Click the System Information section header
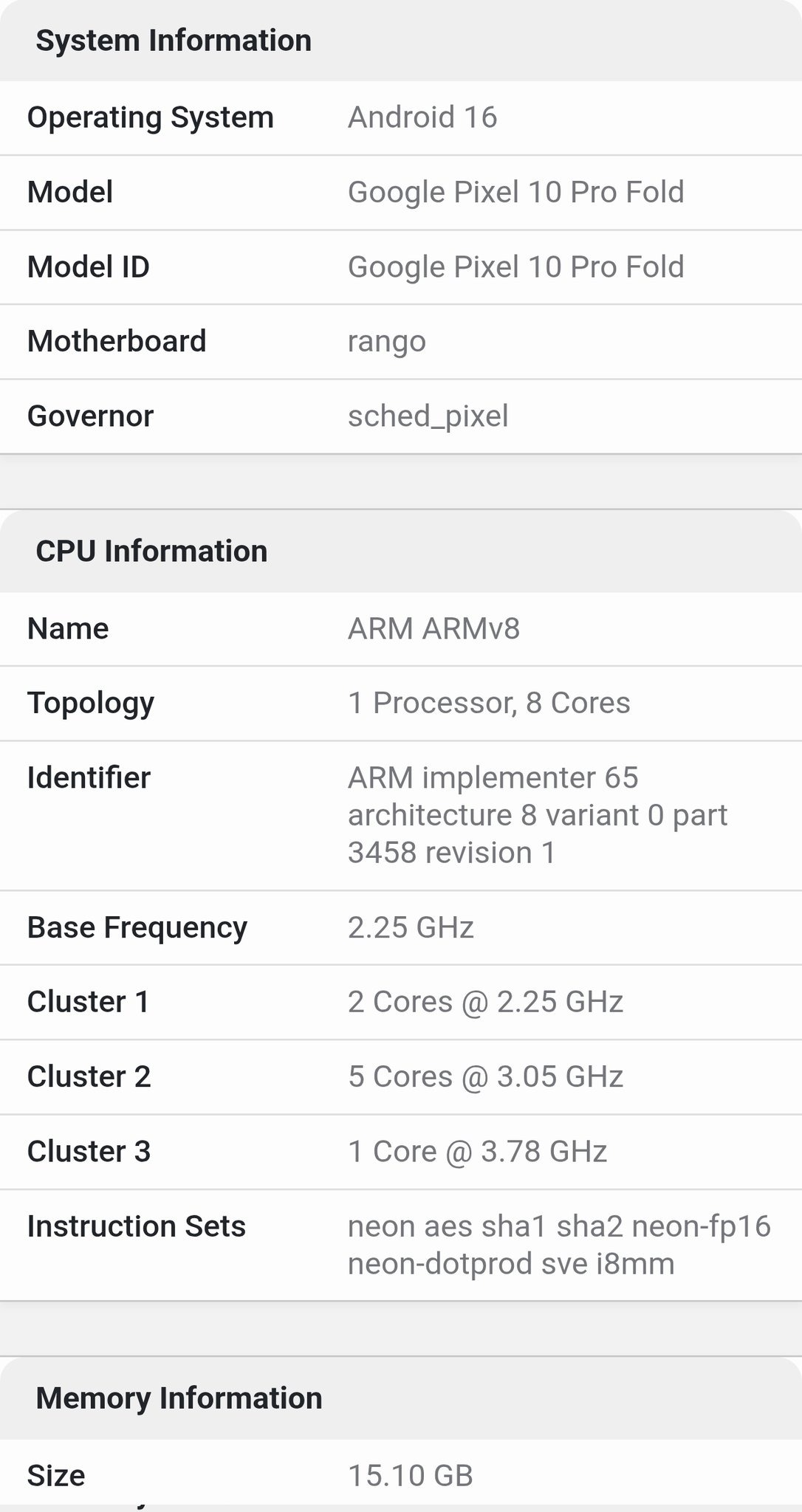 (174, 41)
